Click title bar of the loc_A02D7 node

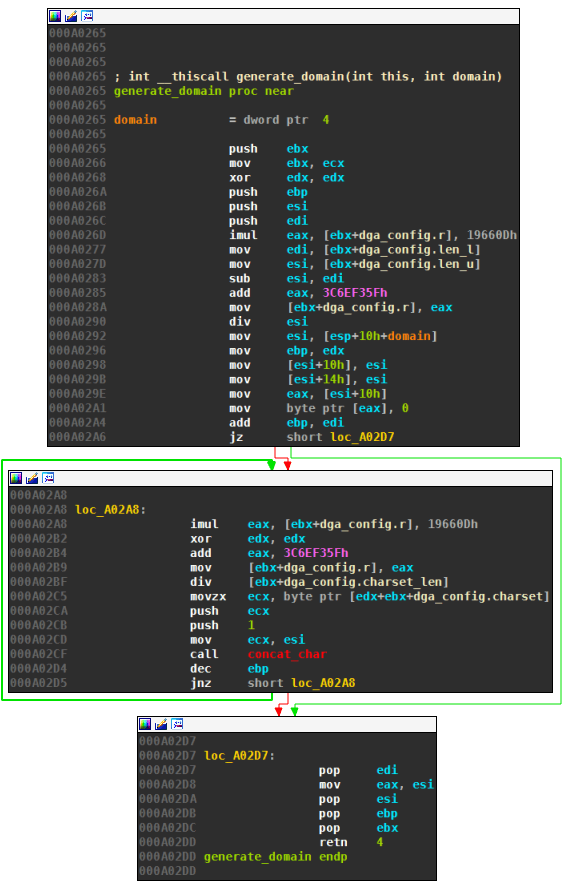click(x=287, y=725)
